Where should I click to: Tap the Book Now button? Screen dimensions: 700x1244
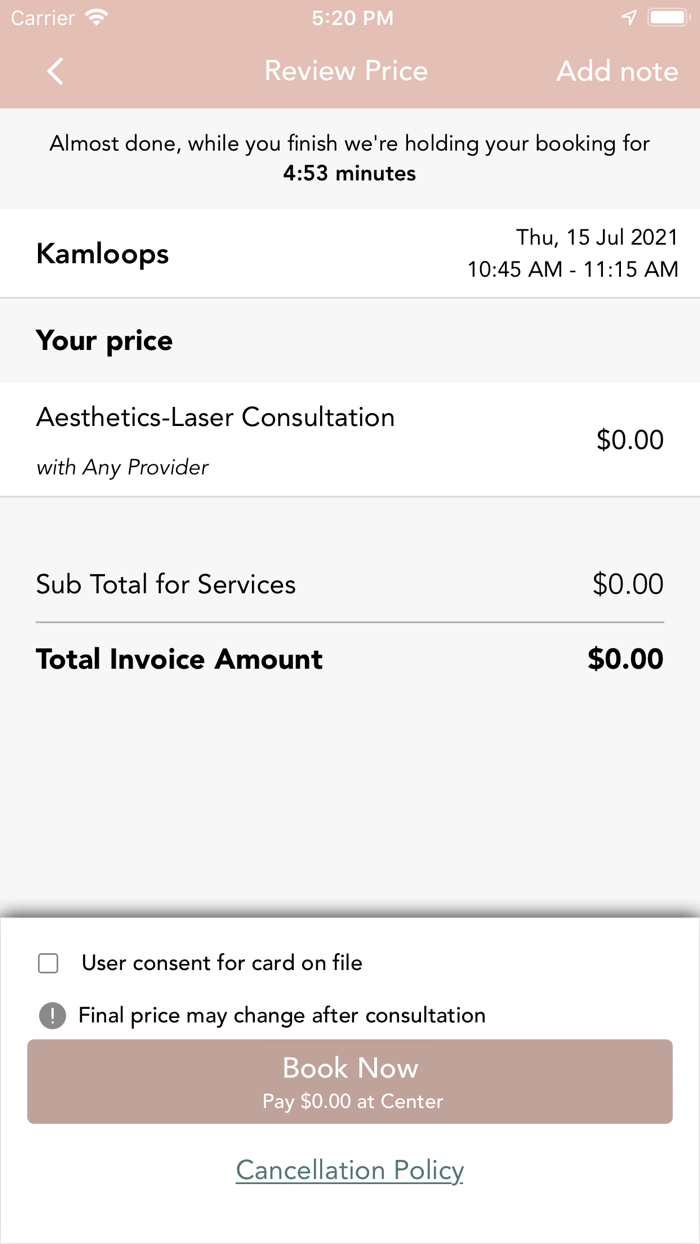[350, 1067]
